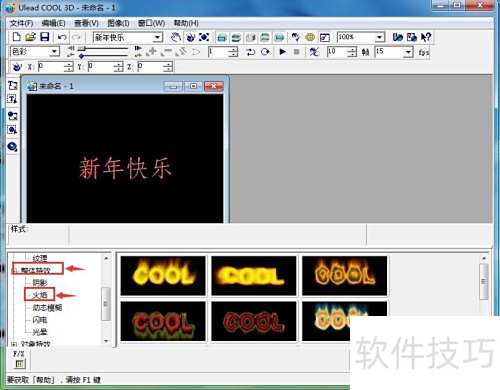Add a key frame with the plus icon
The height and width of the screenshot is (390, 500).
[152, 52]
